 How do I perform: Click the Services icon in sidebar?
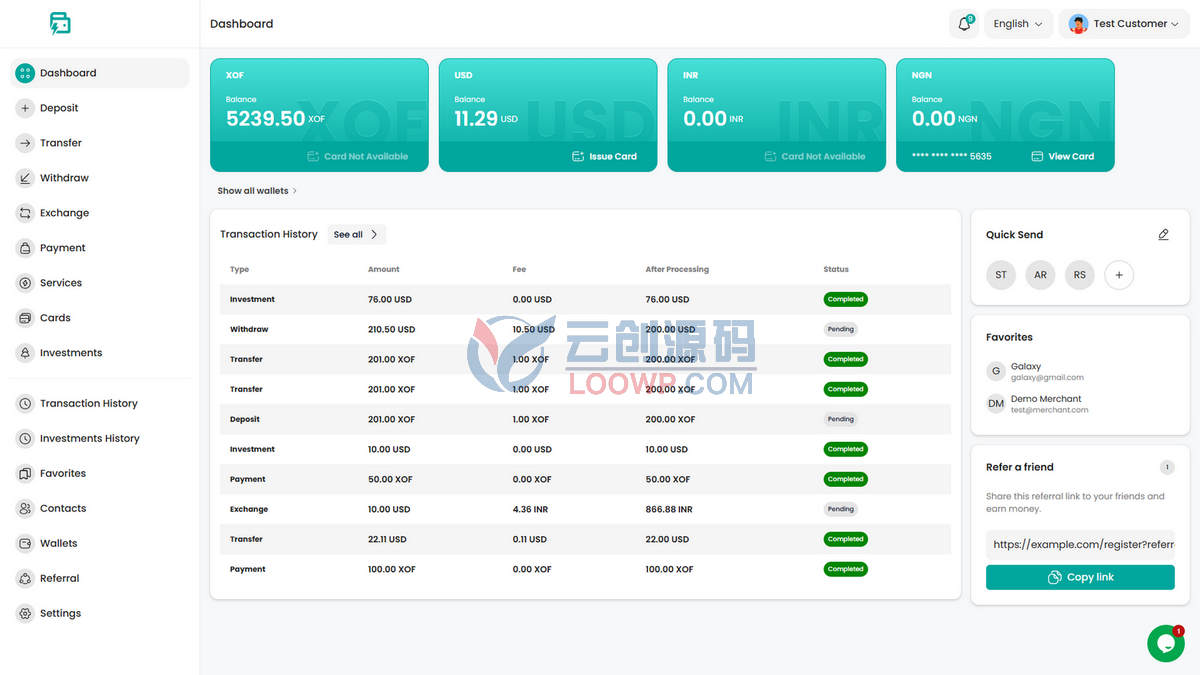click(25, 283)
